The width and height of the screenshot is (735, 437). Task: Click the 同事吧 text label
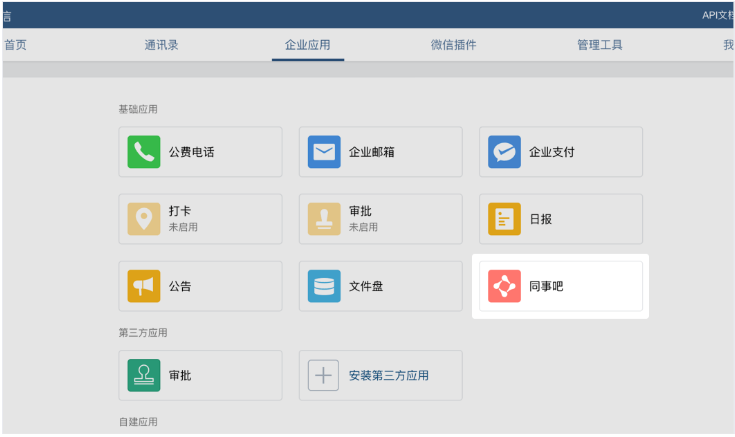point(547,287)
